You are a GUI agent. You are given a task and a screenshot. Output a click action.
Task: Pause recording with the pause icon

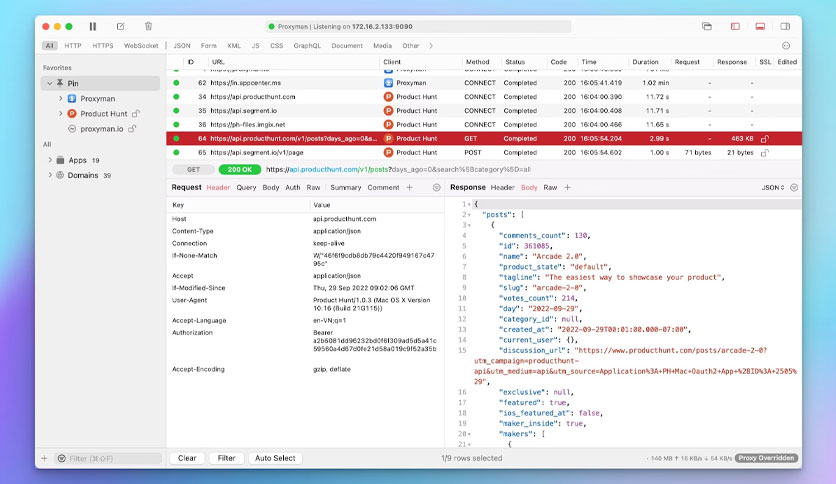[93, 26]
